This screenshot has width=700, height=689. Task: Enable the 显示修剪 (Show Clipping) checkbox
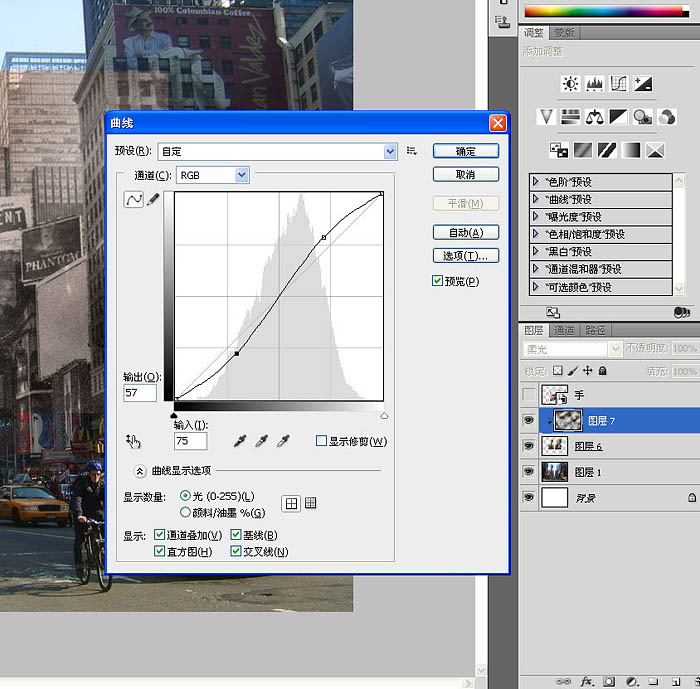click(321, 441)
